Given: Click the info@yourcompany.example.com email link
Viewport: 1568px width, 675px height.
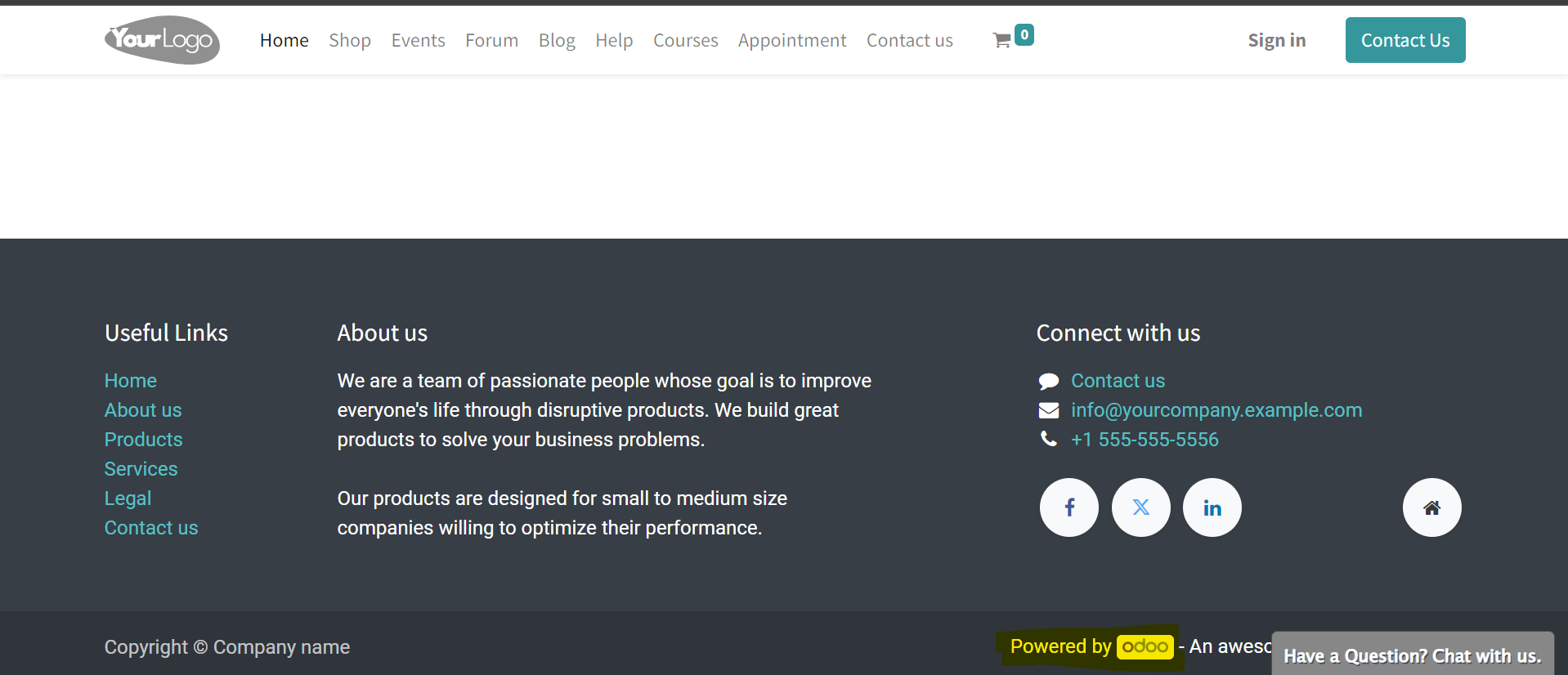Looking at the screenshot, I should coord(1216,410).
